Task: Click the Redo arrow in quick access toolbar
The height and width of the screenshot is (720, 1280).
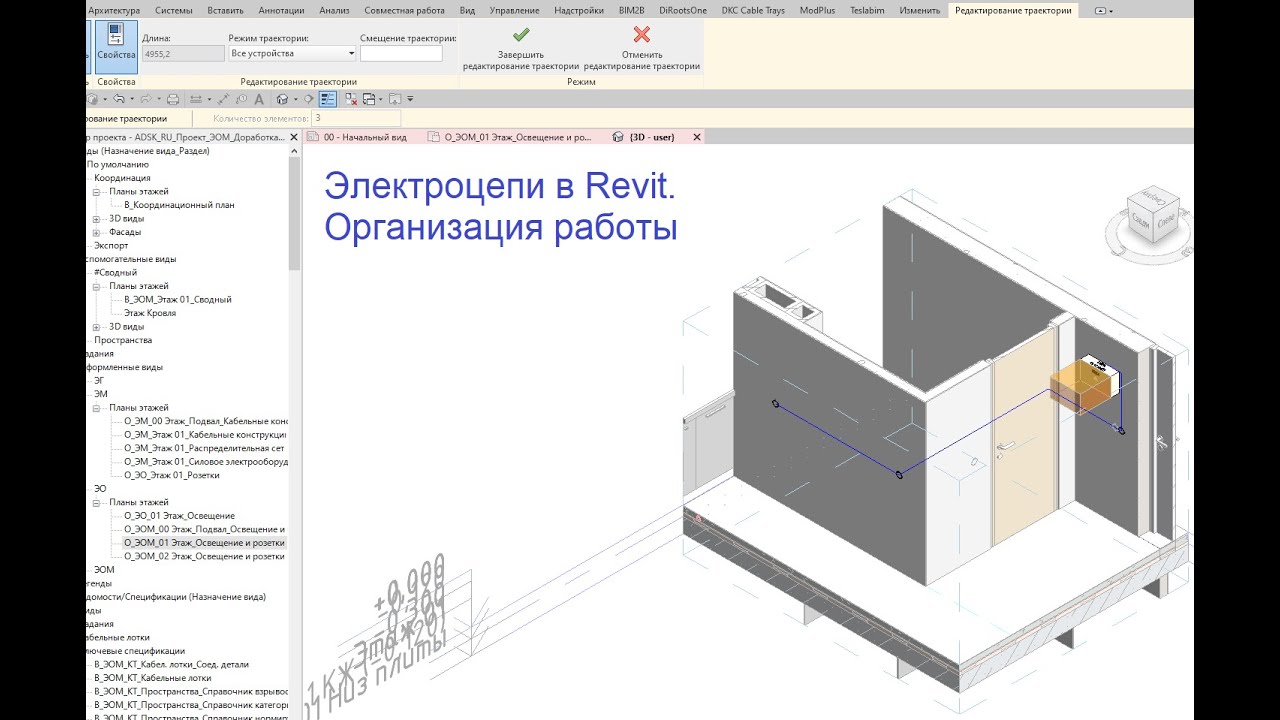Action: pyautogui.click(x=146, y=99)
